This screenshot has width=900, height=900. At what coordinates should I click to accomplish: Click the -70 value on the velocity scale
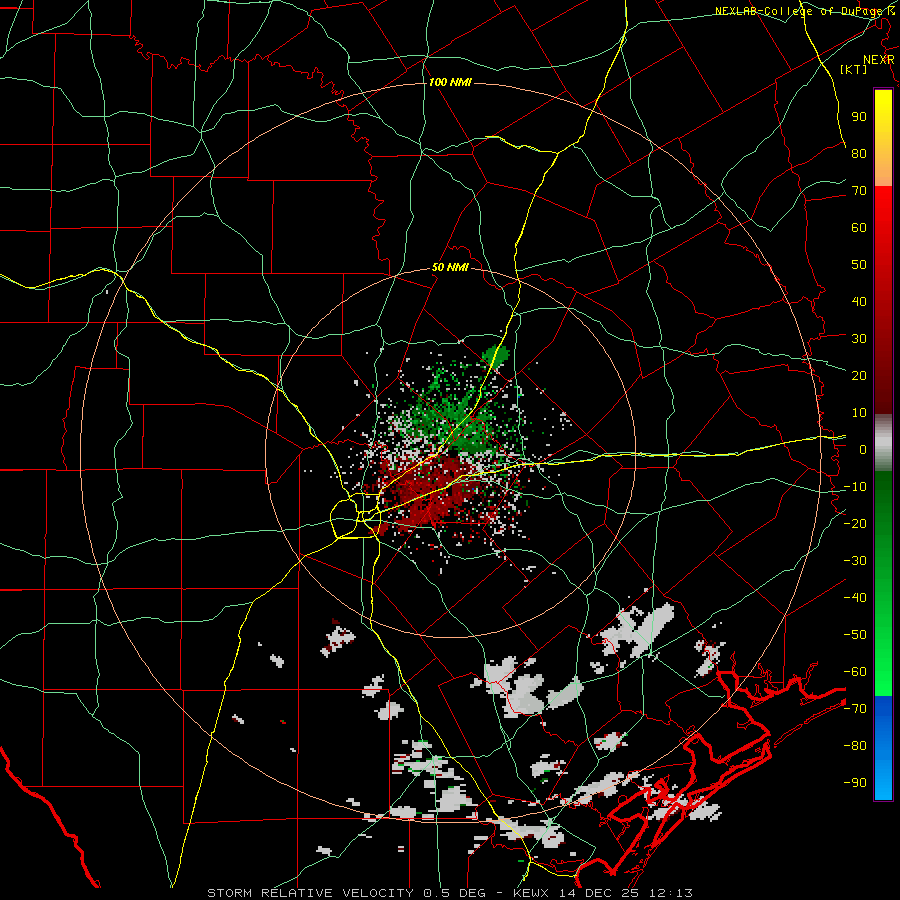click(855, 709)
